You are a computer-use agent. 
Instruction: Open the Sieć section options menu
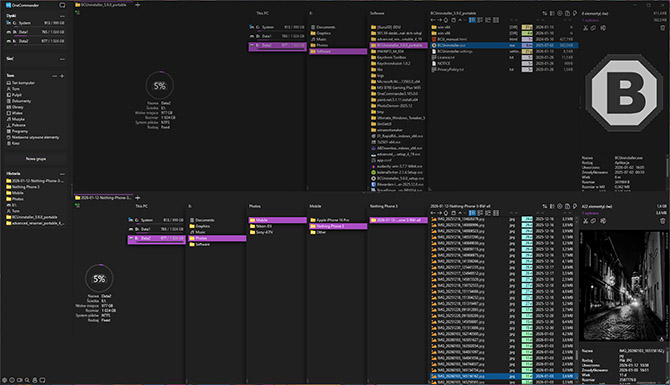(62, 59)
